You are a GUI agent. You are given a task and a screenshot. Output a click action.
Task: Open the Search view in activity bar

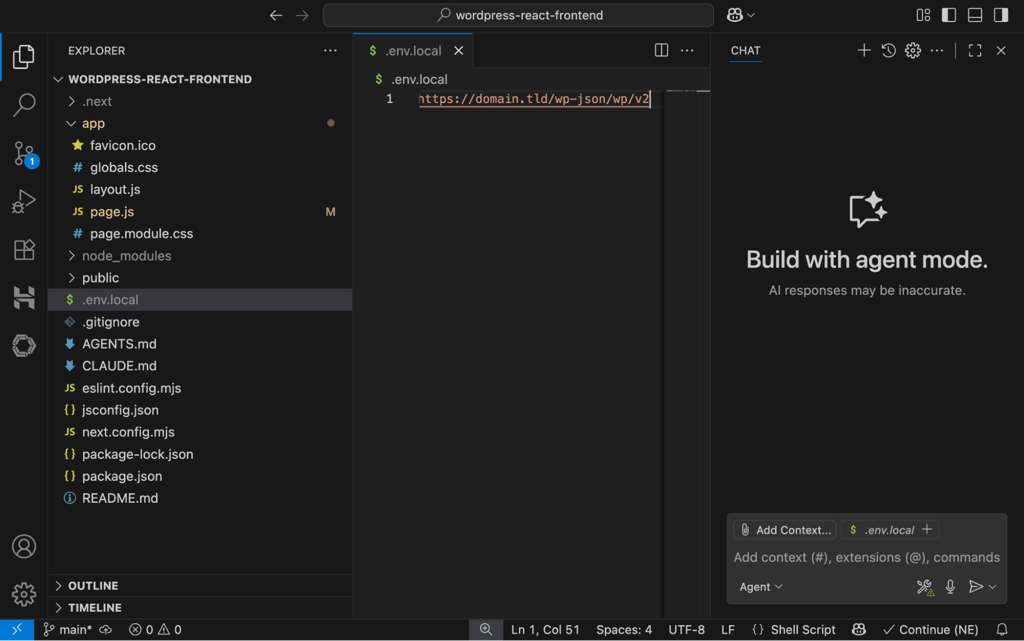(x=24, y=104)
